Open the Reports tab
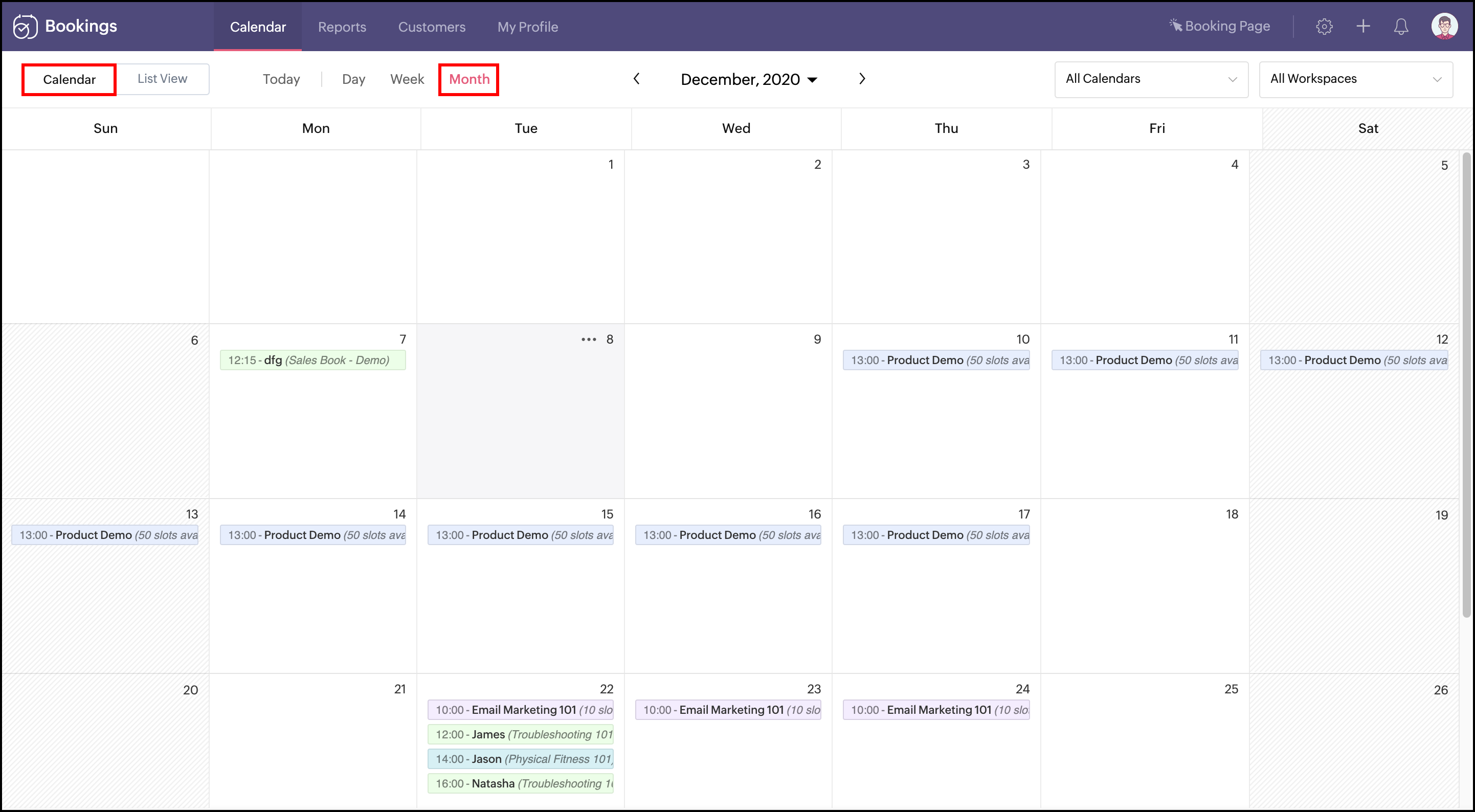 click(342, 27)
